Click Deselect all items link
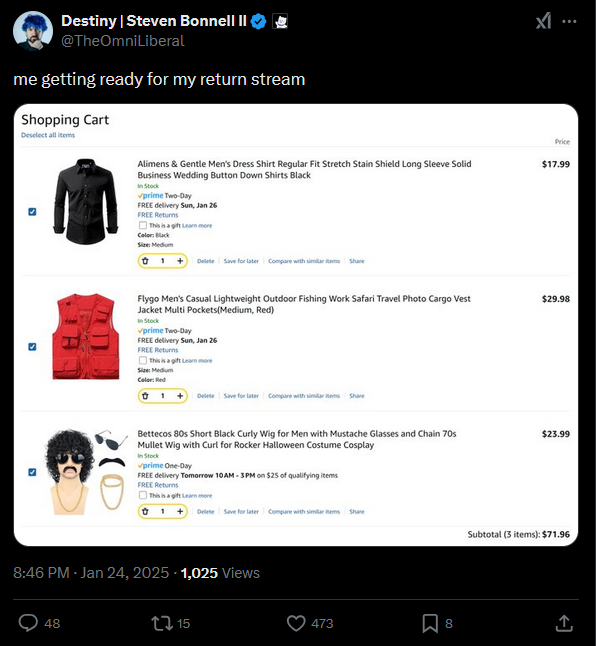 48,135
